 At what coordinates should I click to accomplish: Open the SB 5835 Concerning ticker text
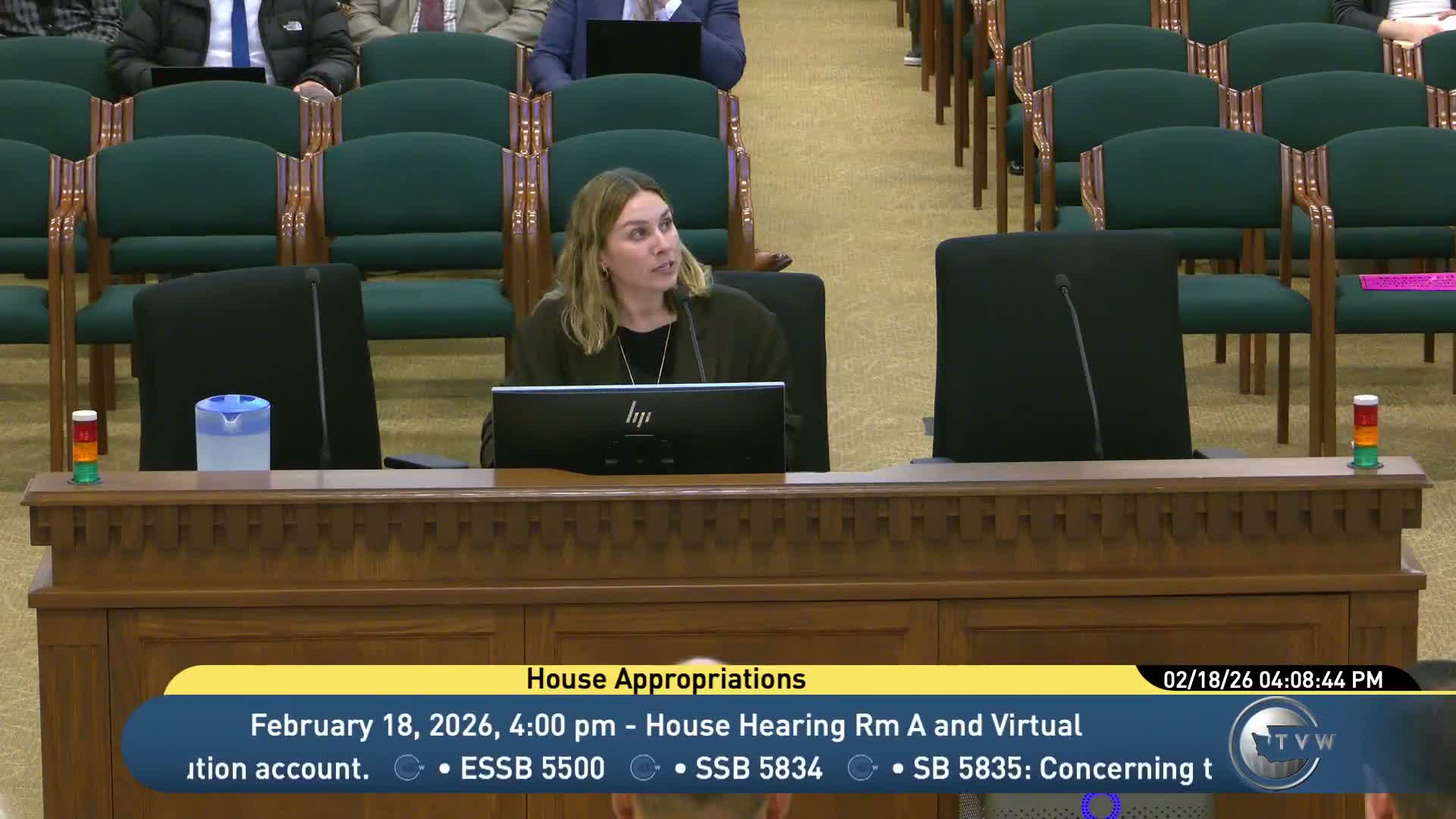point(1062,768)
